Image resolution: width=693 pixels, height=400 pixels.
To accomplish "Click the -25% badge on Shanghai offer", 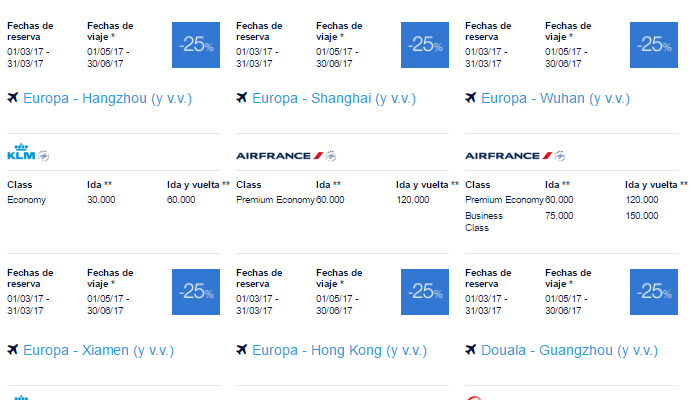I will [x=425, y=45].
